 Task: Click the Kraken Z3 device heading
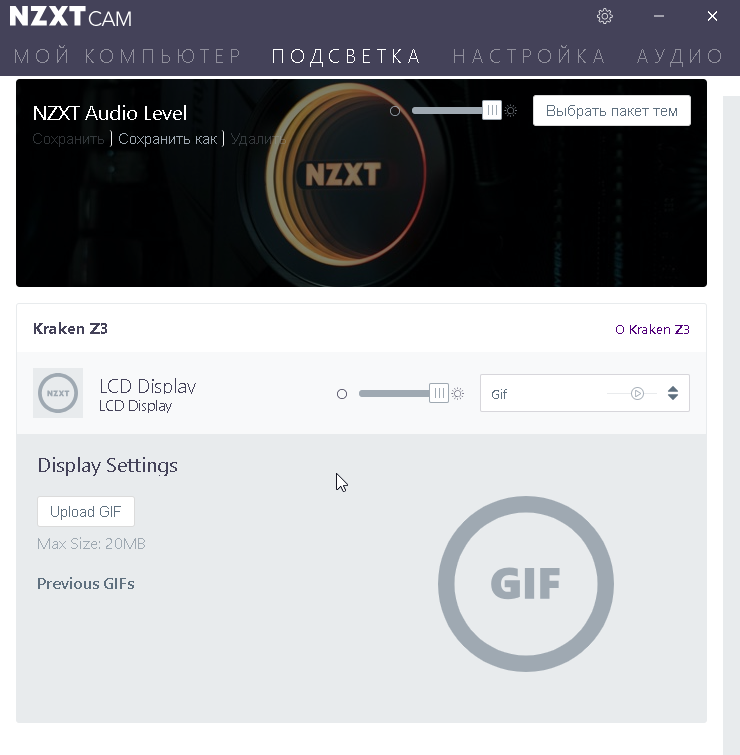tap(70, 328)
